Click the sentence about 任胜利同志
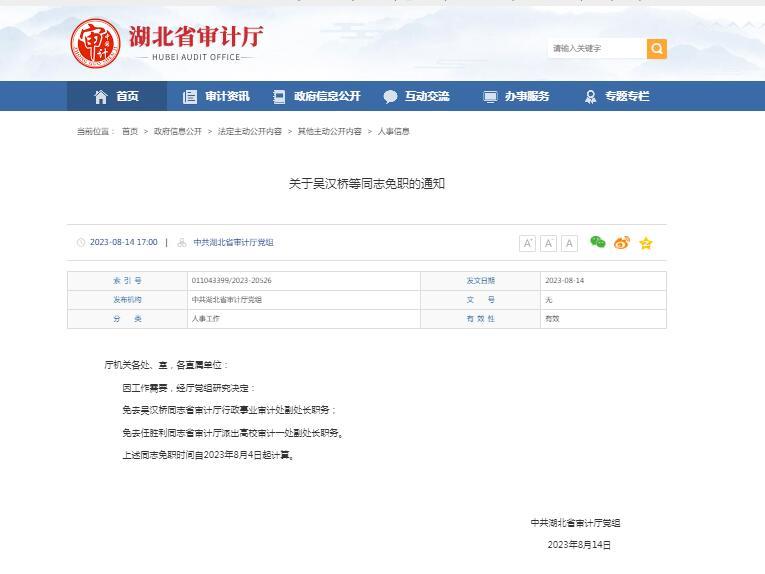Viewport: 765px width, 574px height. [x=233, y=433]
